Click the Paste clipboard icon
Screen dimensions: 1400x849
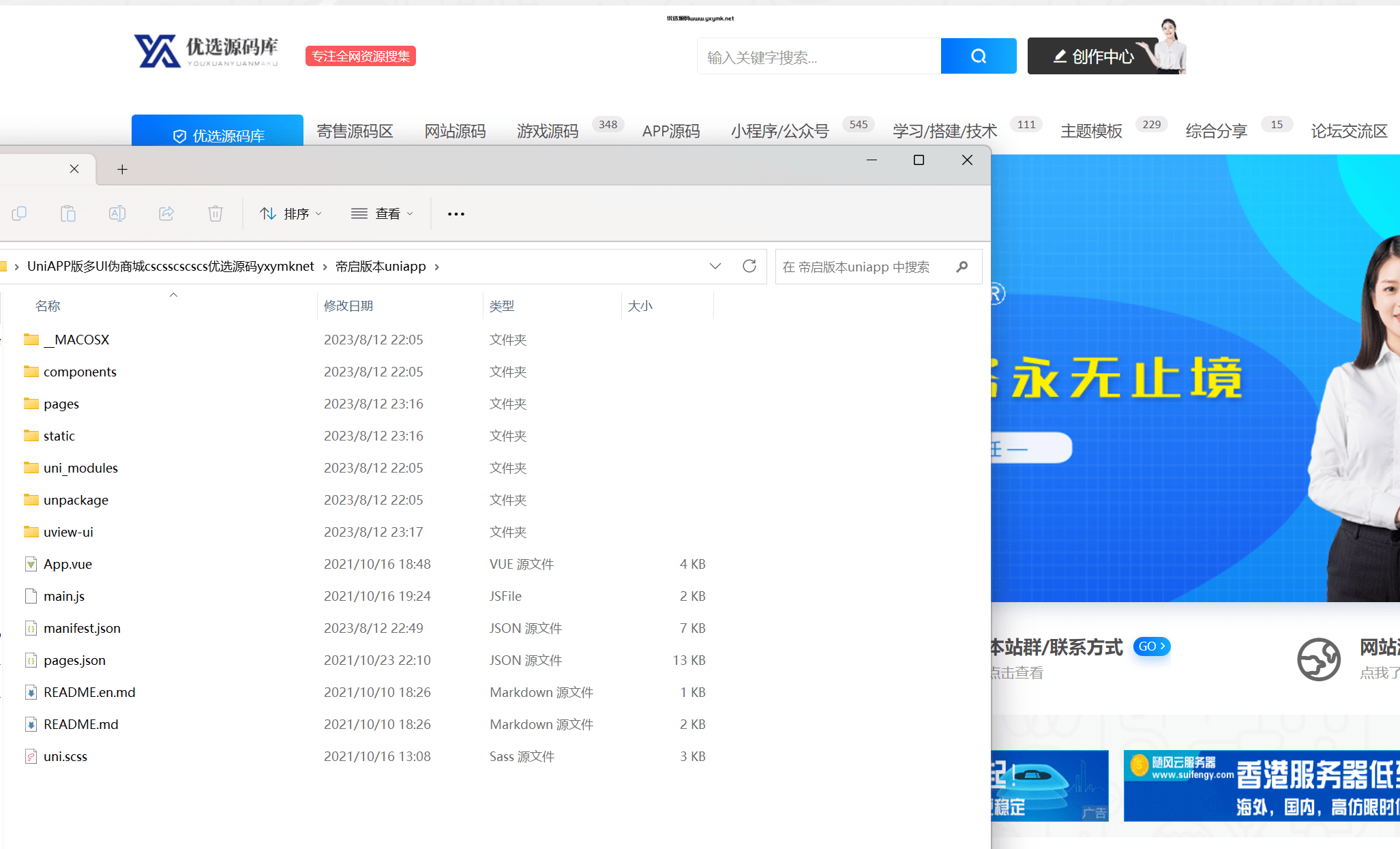[68, 213]
